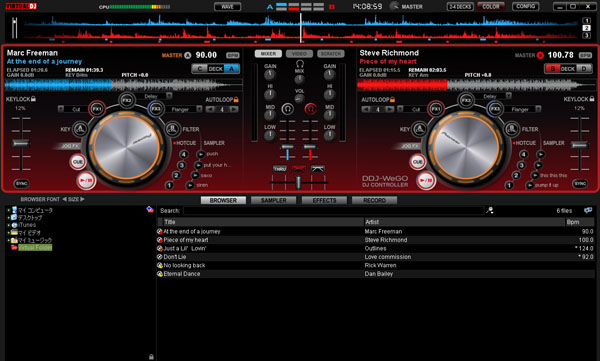Switch right side to deck D
Viewport: 600px width, 361px height.
tap(584, 69)
